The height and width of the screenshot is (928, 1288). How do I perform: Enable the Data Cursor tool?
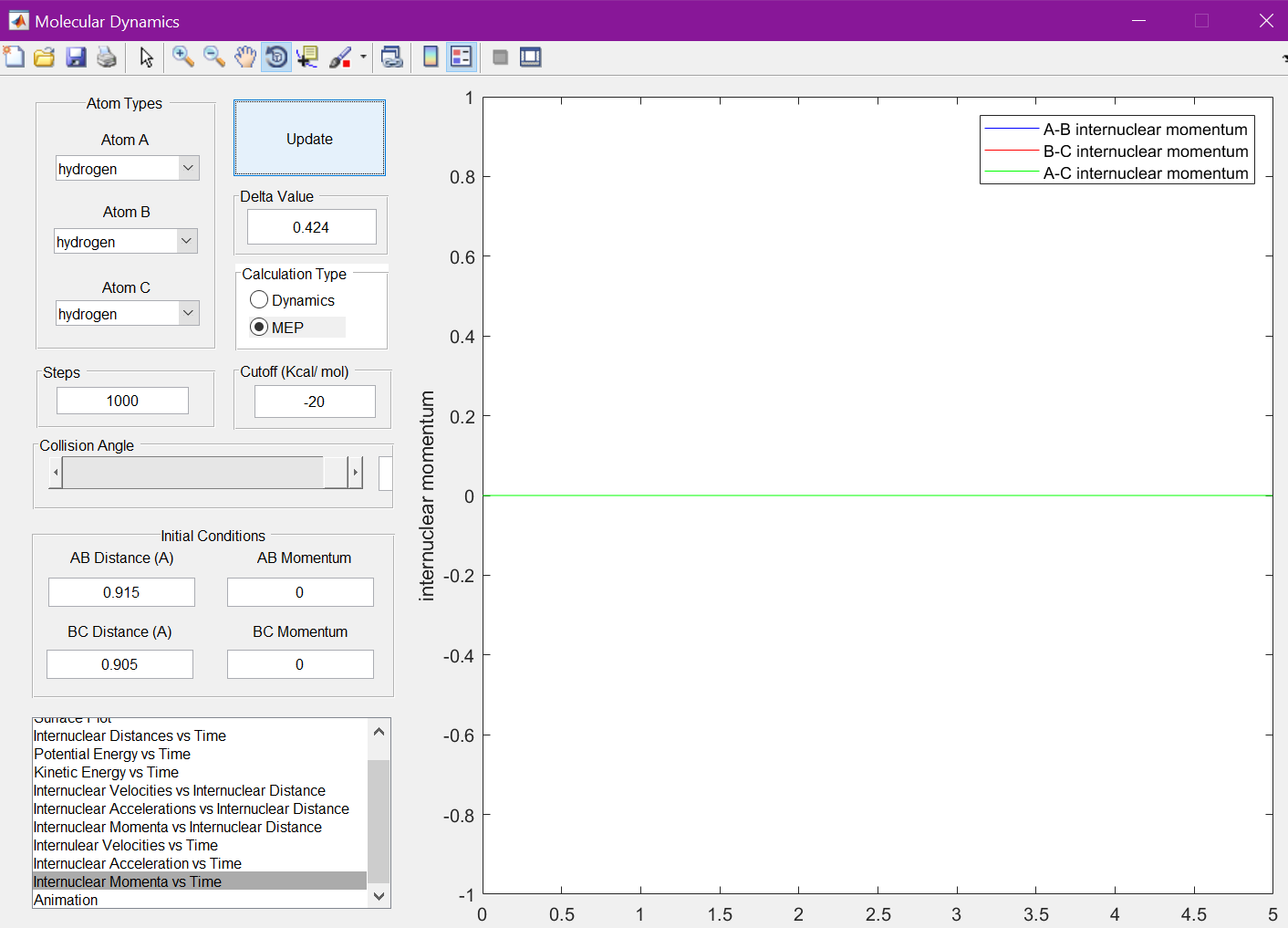tap(307, 57)
